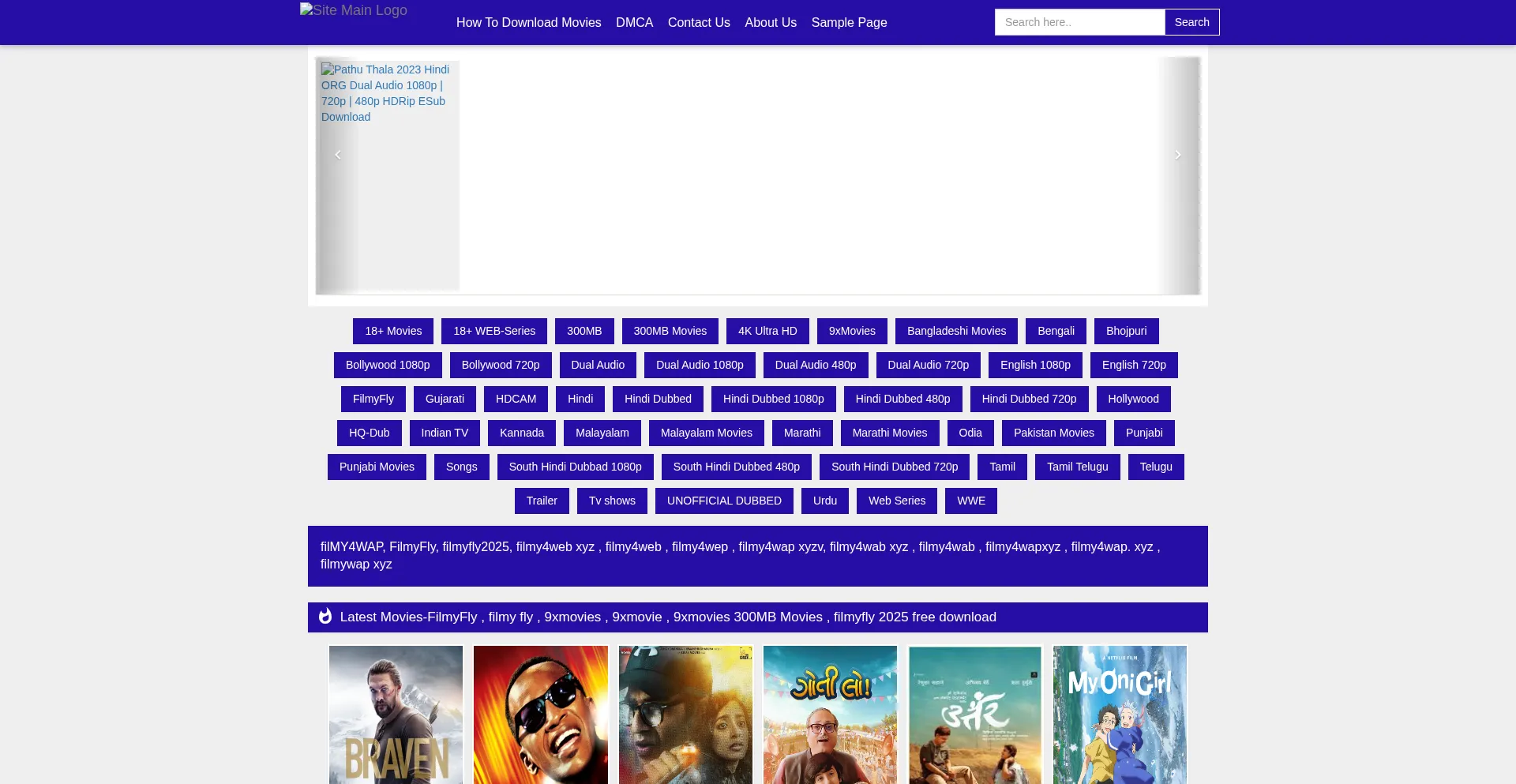
Task: Open Malayalam category tag
Action: [602, 433]
